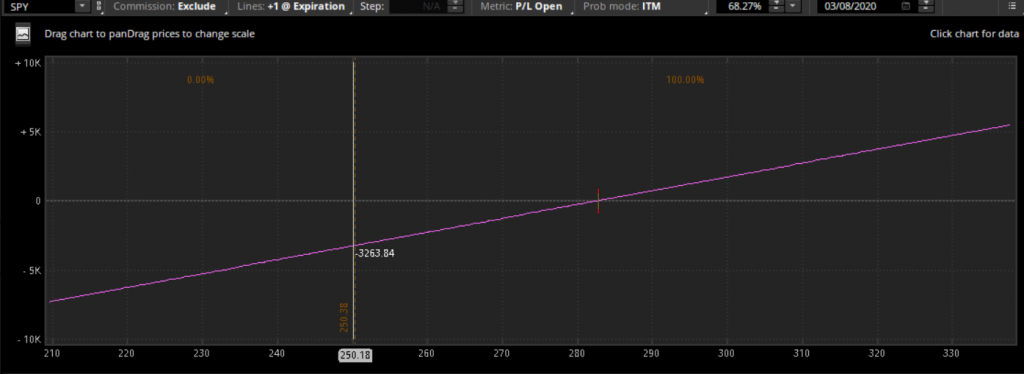
Task: Click the chart mode icon near the pan hint
Action: [x=23, y=34]
